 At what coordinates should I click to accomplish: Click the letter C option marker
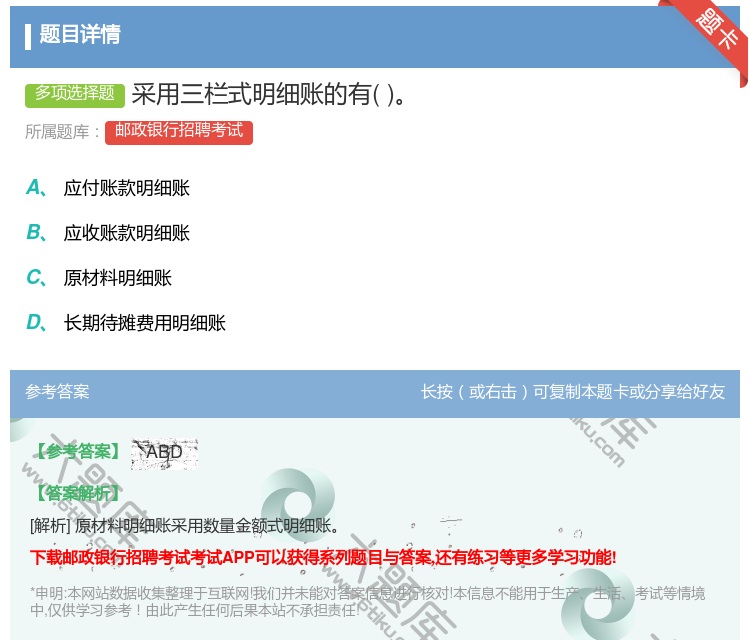(x=36, y=278)
